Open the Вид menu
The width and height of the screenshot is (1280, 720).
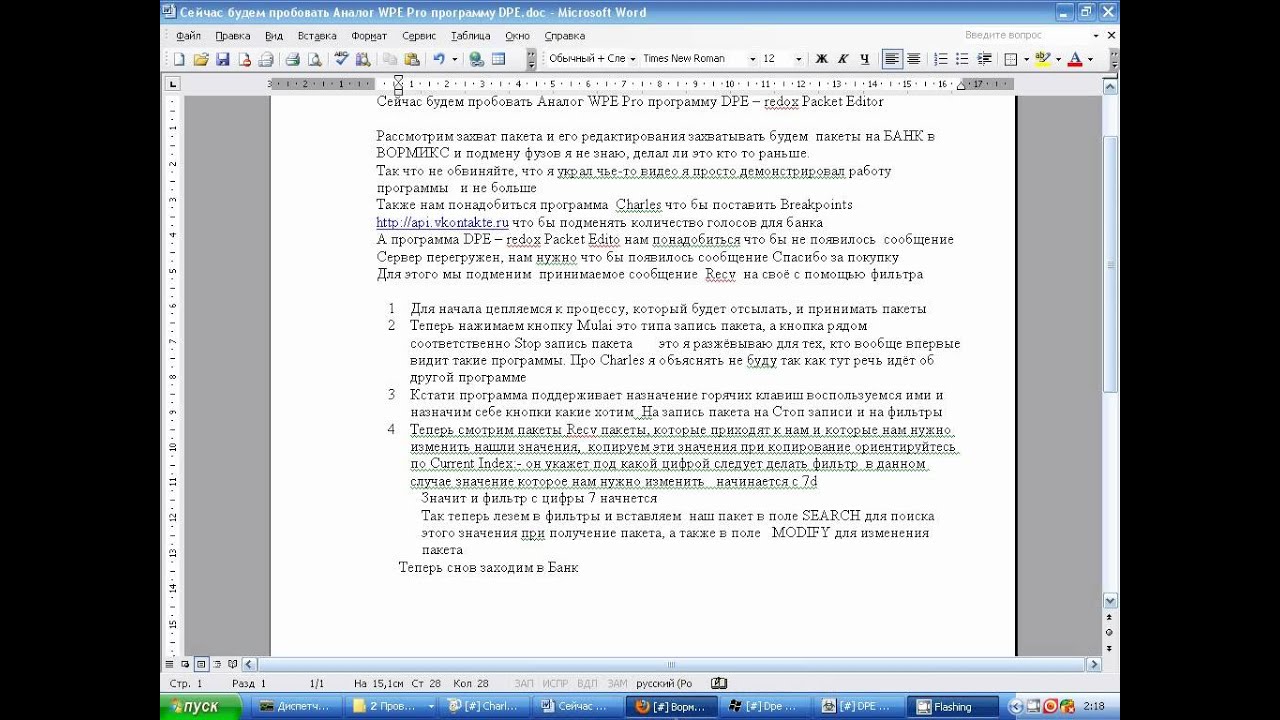tap(274, 36)
